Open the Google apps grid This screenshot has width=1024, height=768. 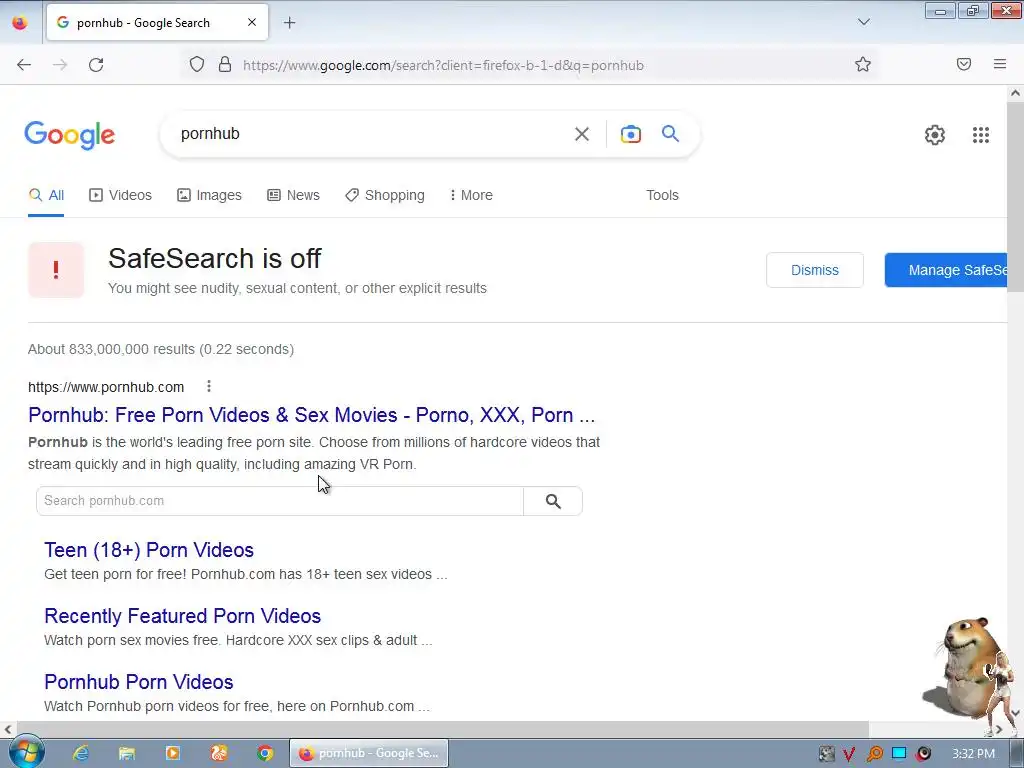coord(980,135)
